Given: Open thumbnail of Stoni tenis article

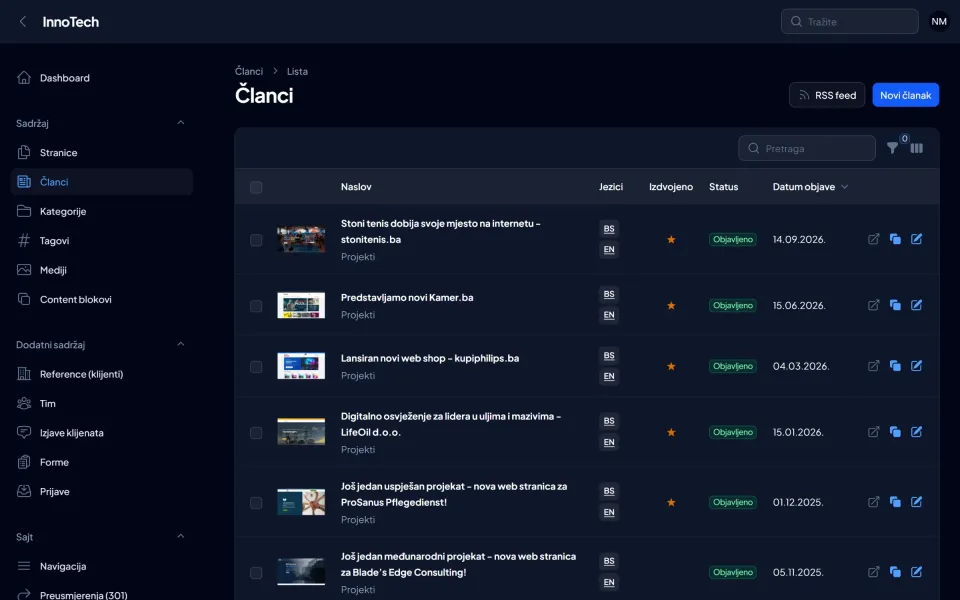Looking at the screenshot, I should 301,240.
